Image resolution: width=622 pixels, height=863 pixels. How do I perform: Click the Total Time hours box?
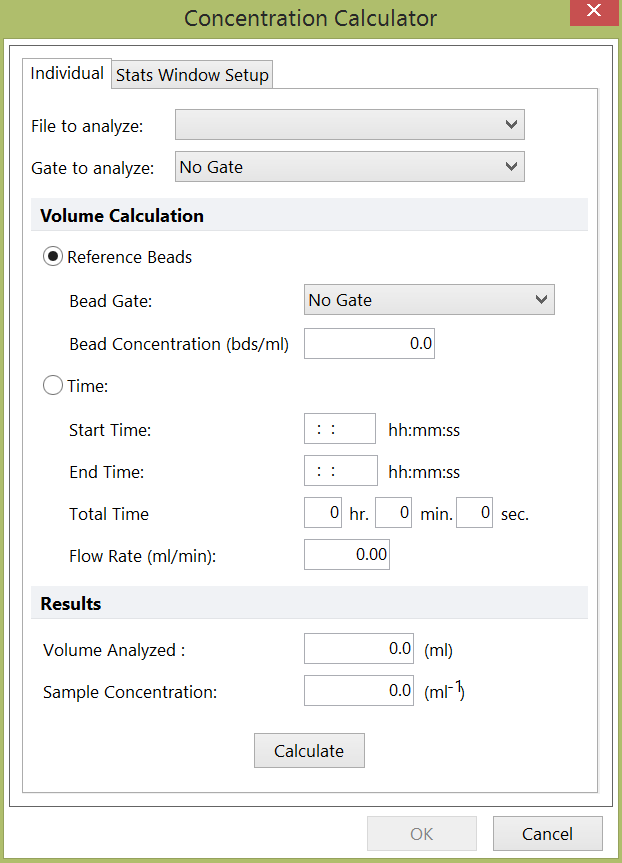tap(324, 514)
